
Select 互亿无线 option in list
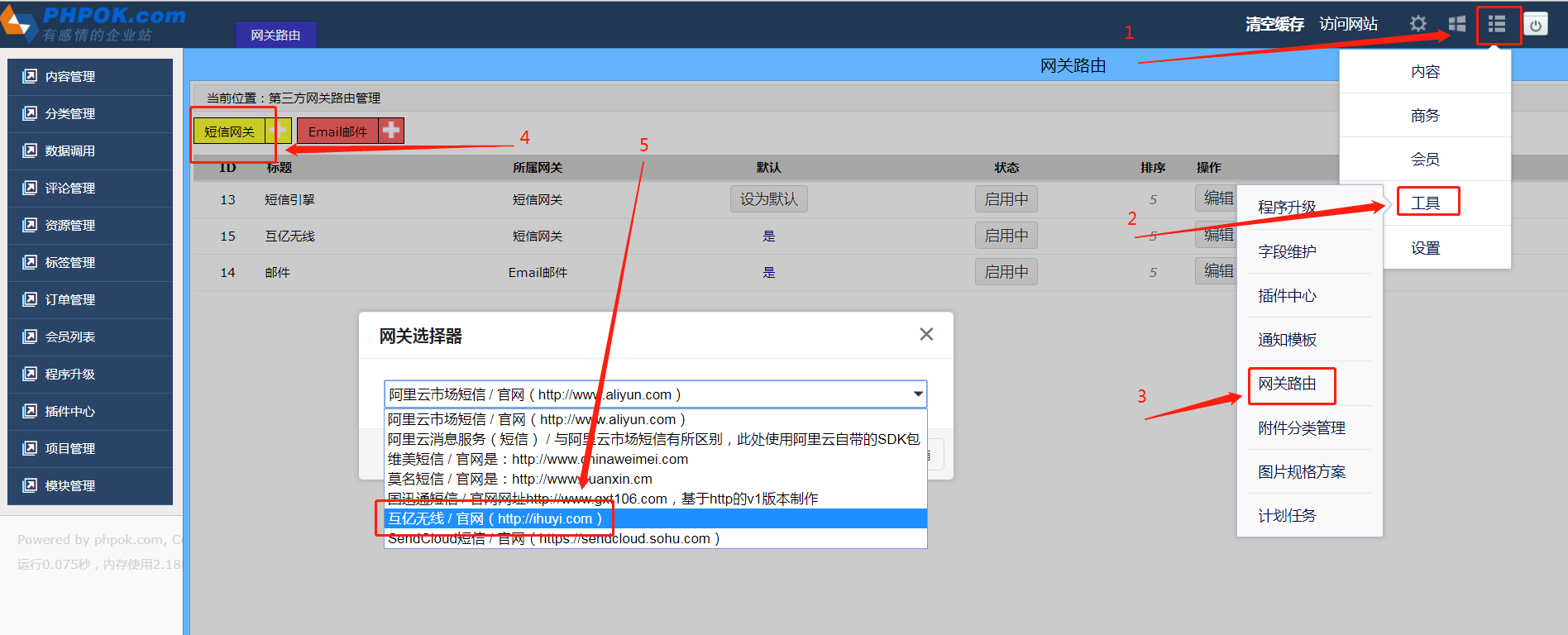[x=655, y=518]
